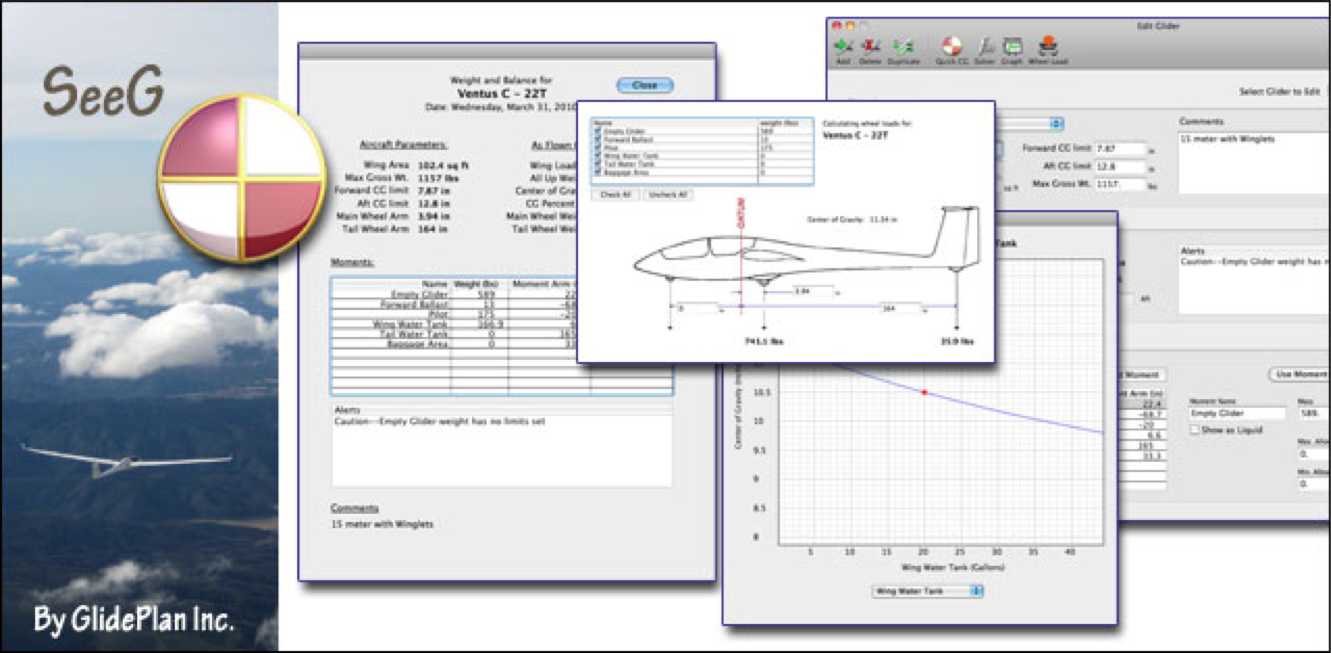Image resolution: width=1331 pixels, height=653 pixels.
Task: Click the Delete glider toolbar icon
Action: point(871,46)
